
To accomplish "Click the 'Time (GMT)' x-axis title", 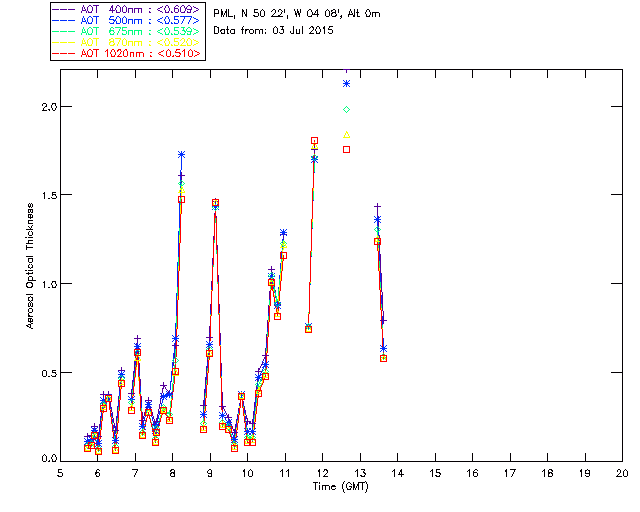I will [341, 485].
